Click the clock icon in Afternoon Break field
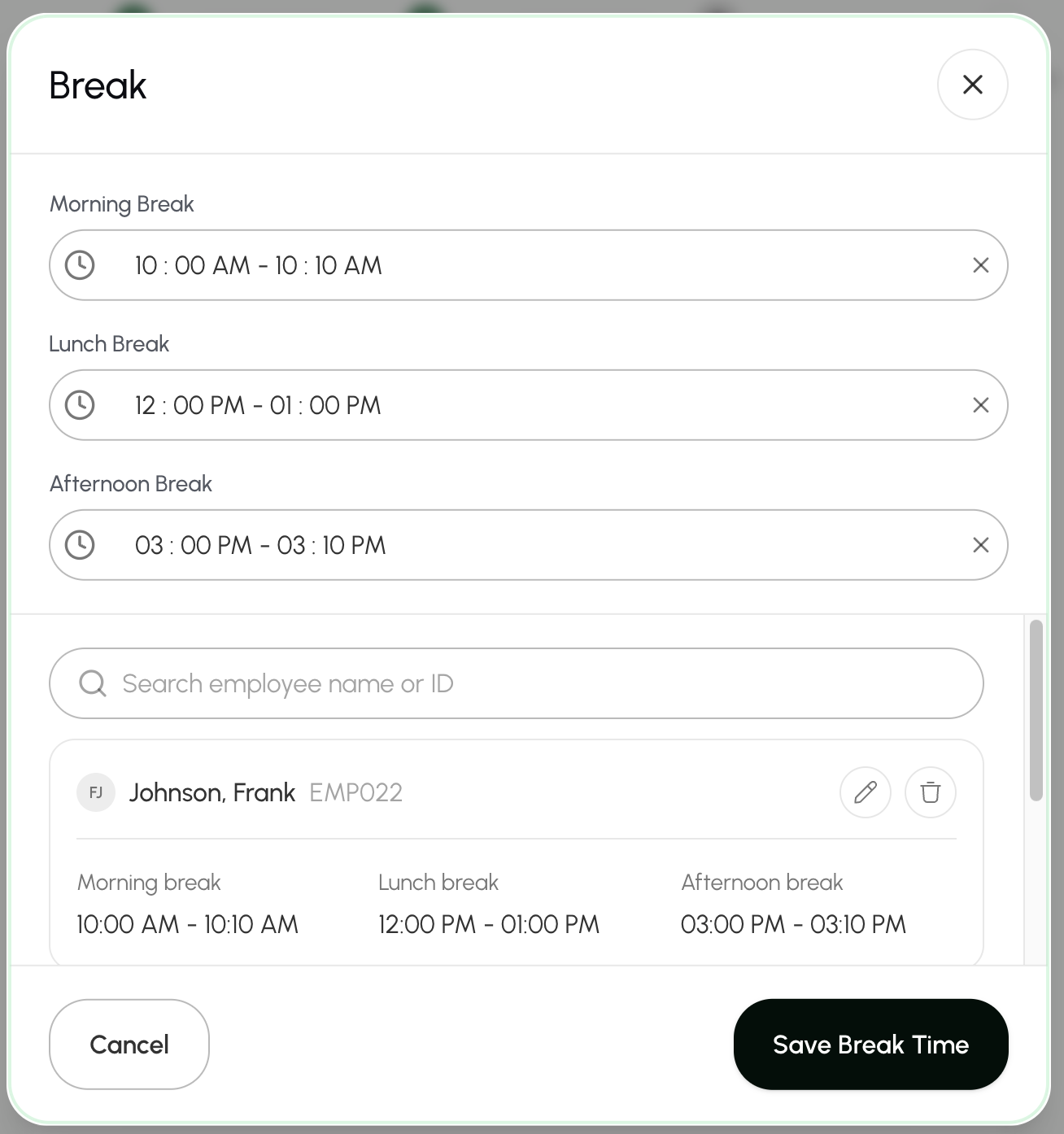Viewport: 1064px width, 1134px height. click(x=80, y=545)
